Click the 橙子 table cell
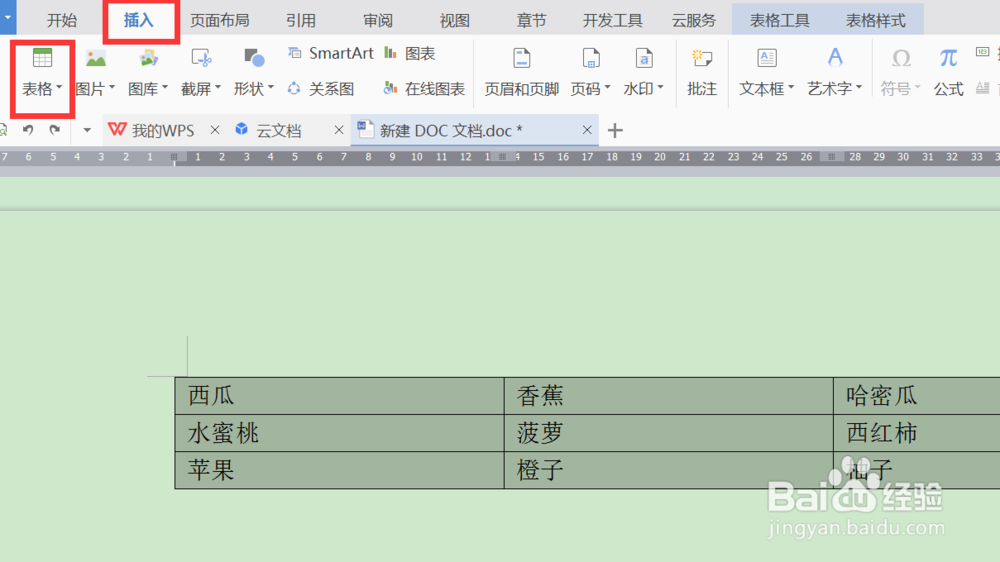 coord(668,471)
